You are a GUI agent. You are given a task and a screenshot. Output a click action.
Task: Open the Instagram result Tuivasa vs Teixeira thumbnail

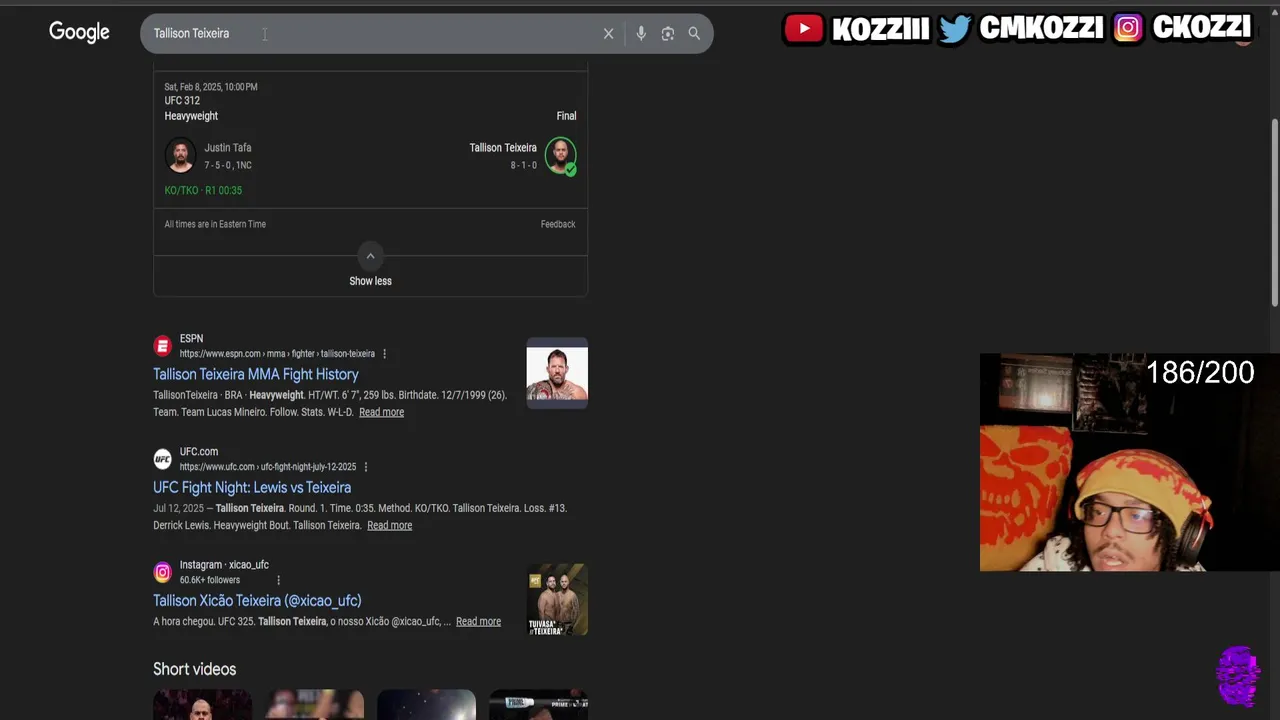point(557,600)
